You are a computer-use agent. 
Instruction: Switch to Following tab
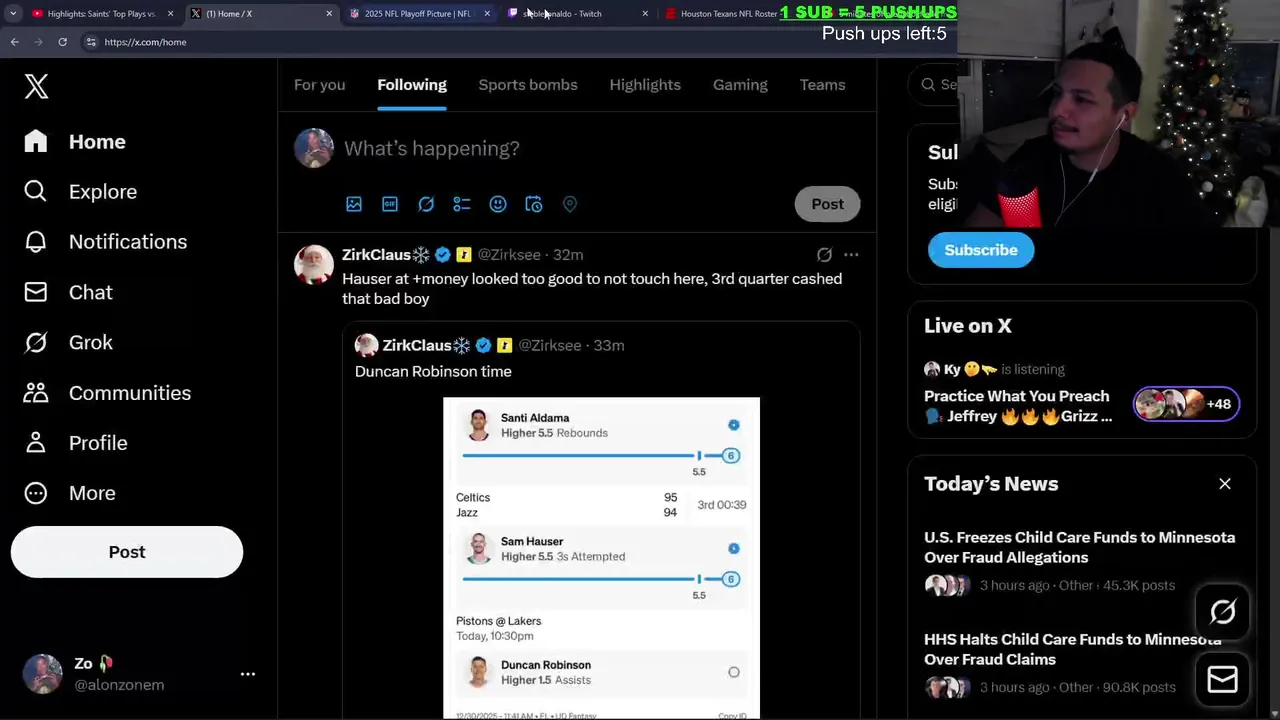tap(412, 85)
